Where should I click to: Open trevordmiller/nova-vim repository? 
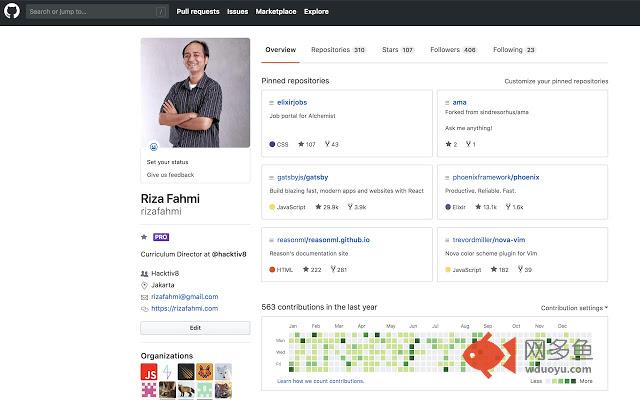click(x=489, y=240)
